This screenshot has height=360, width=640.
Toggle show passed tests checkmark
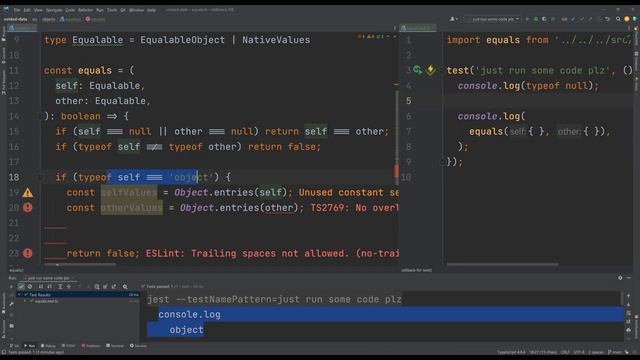(21, 287)
